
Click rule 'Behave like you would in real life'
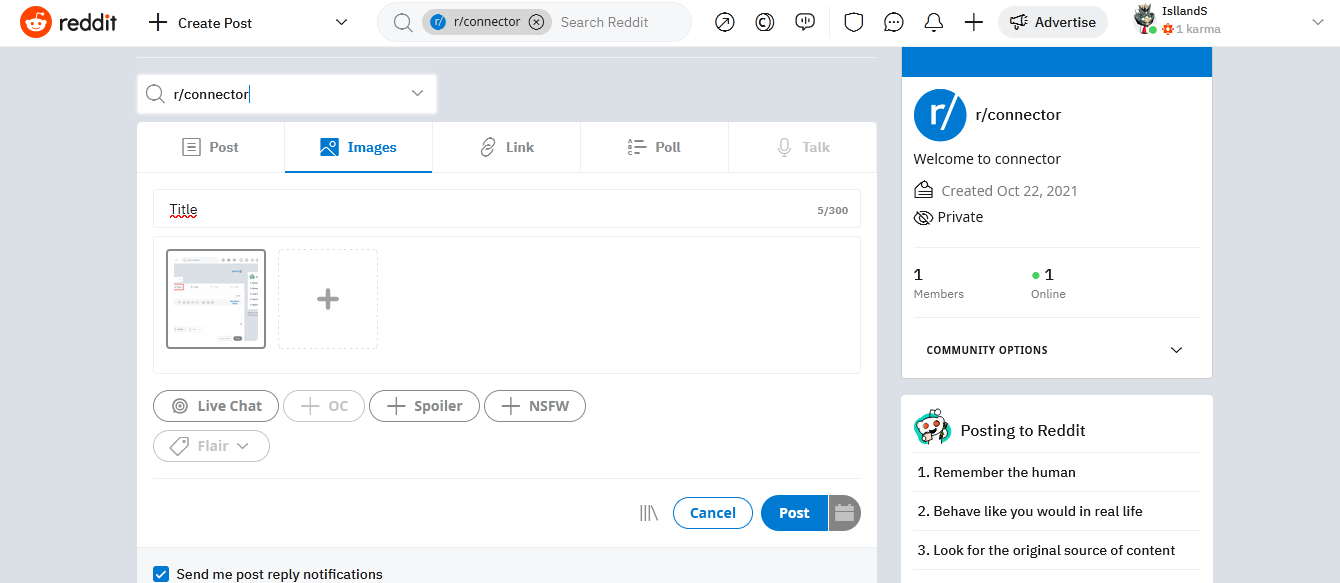pos(1030,511)
